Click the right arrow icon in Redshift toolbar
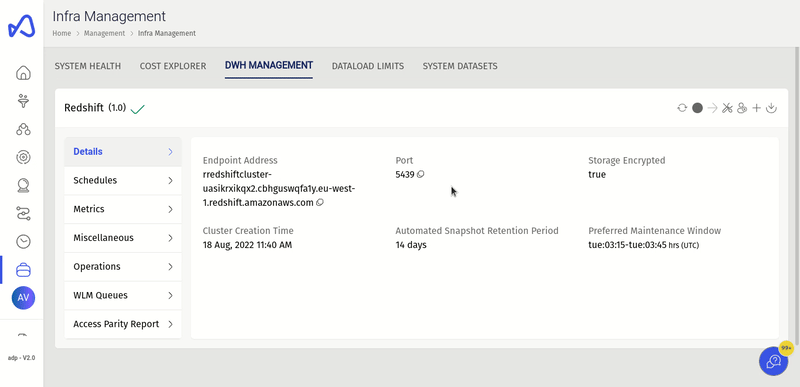The width and height of the screenshot is (800, 387). [712, 108]
